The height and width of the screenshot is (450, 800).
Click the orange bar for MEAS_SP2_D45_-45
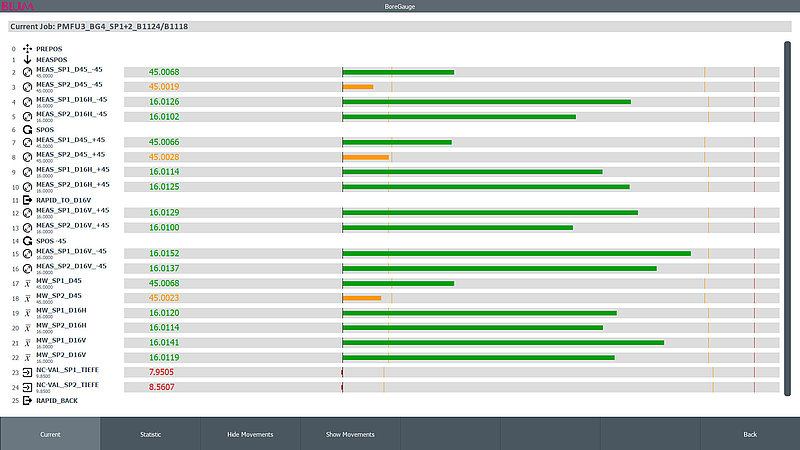coord(358,87)
